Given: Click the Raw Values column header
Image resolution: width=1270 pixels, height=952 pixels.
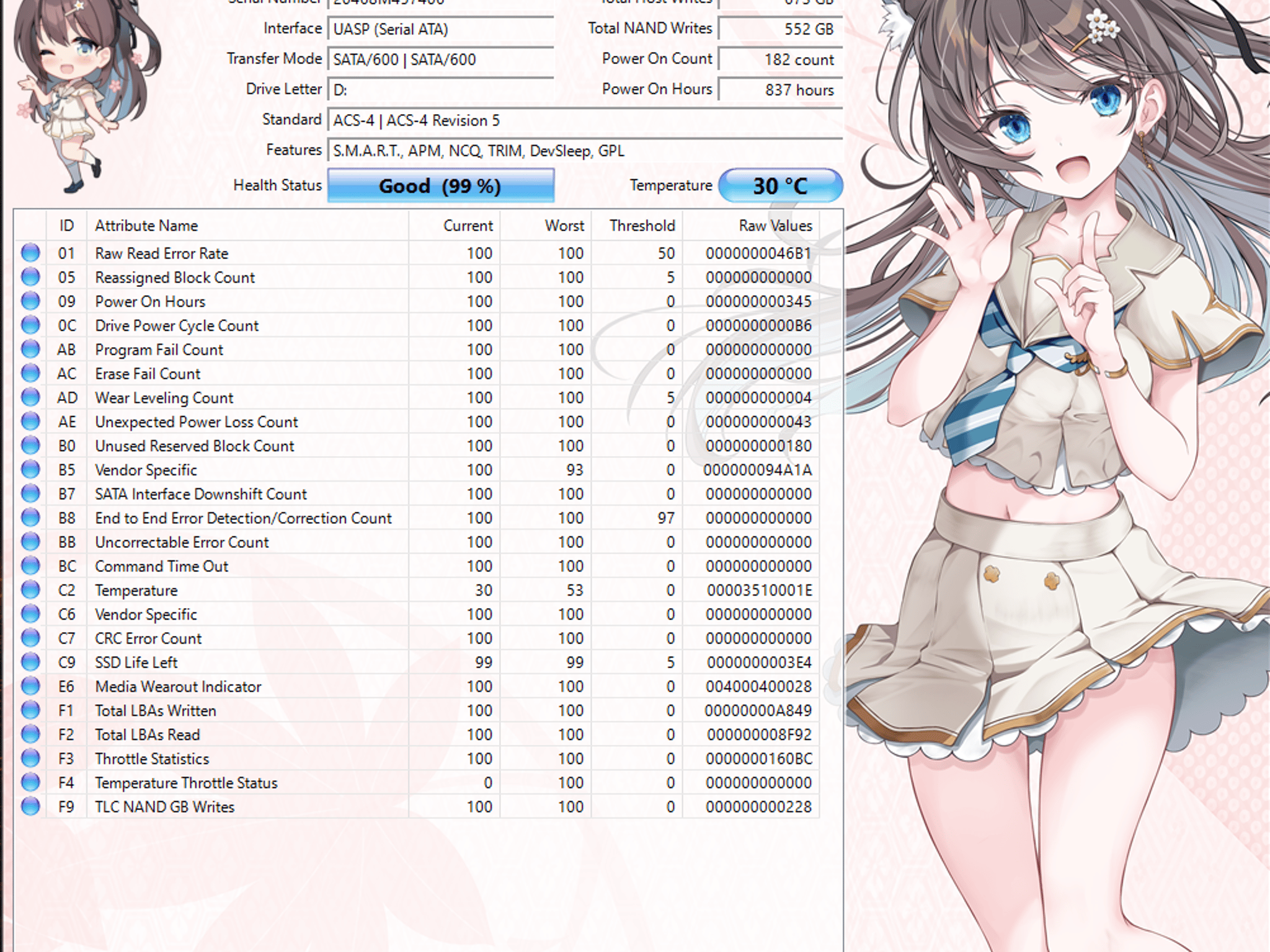Looking at the screenshot, I should pos(751,226).
